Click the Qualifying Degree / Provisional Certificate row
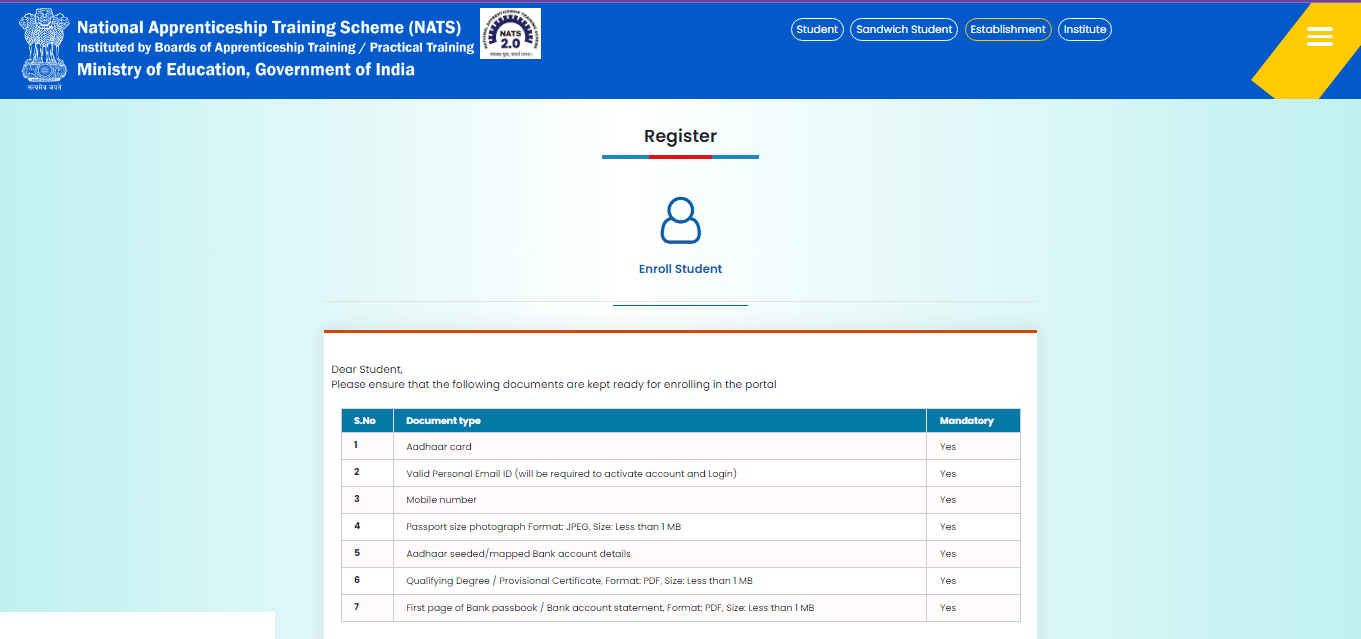The image size is (1361, 639). click(x=579, y=581)
